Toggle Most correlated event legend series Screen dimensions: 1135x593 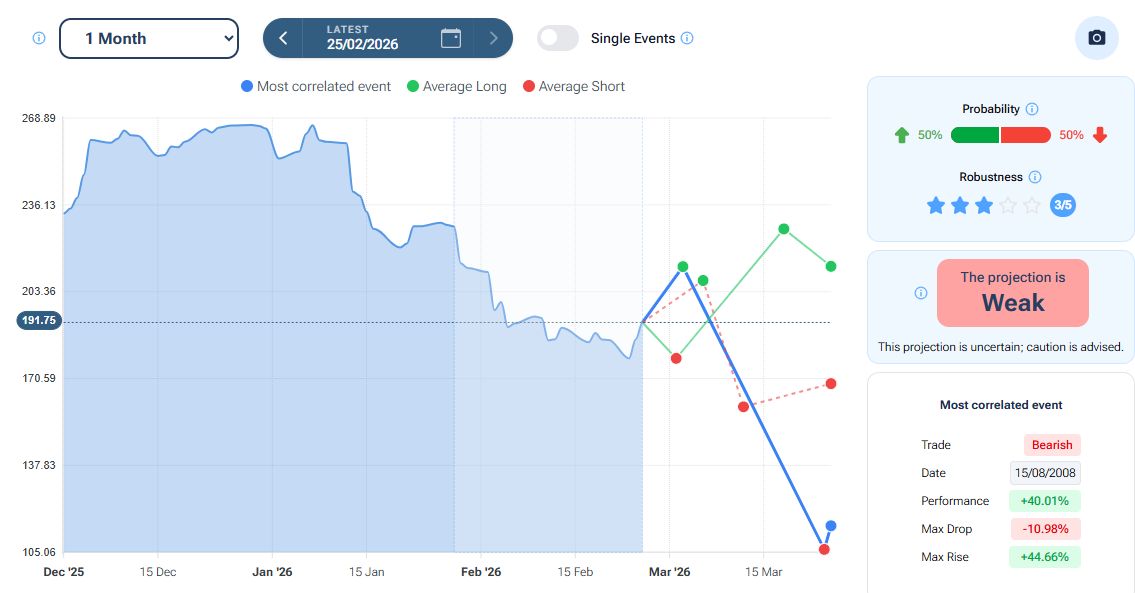coord(316,87)
